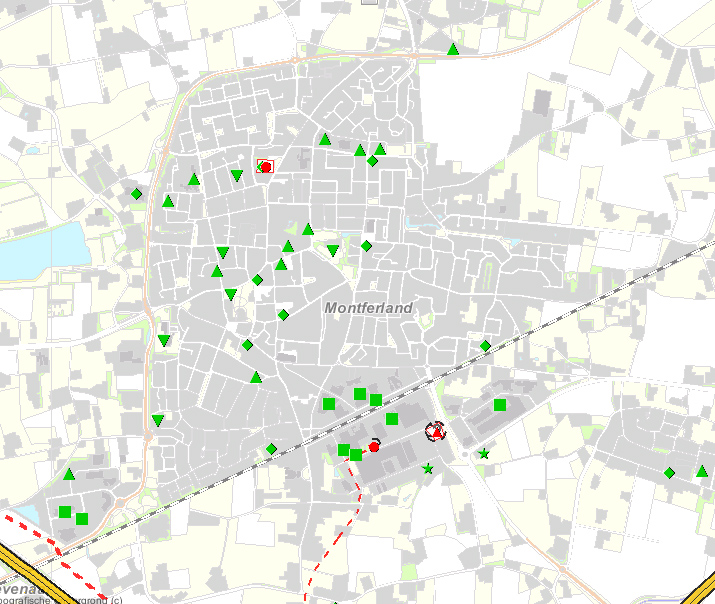Select the right green star marker

485,454
